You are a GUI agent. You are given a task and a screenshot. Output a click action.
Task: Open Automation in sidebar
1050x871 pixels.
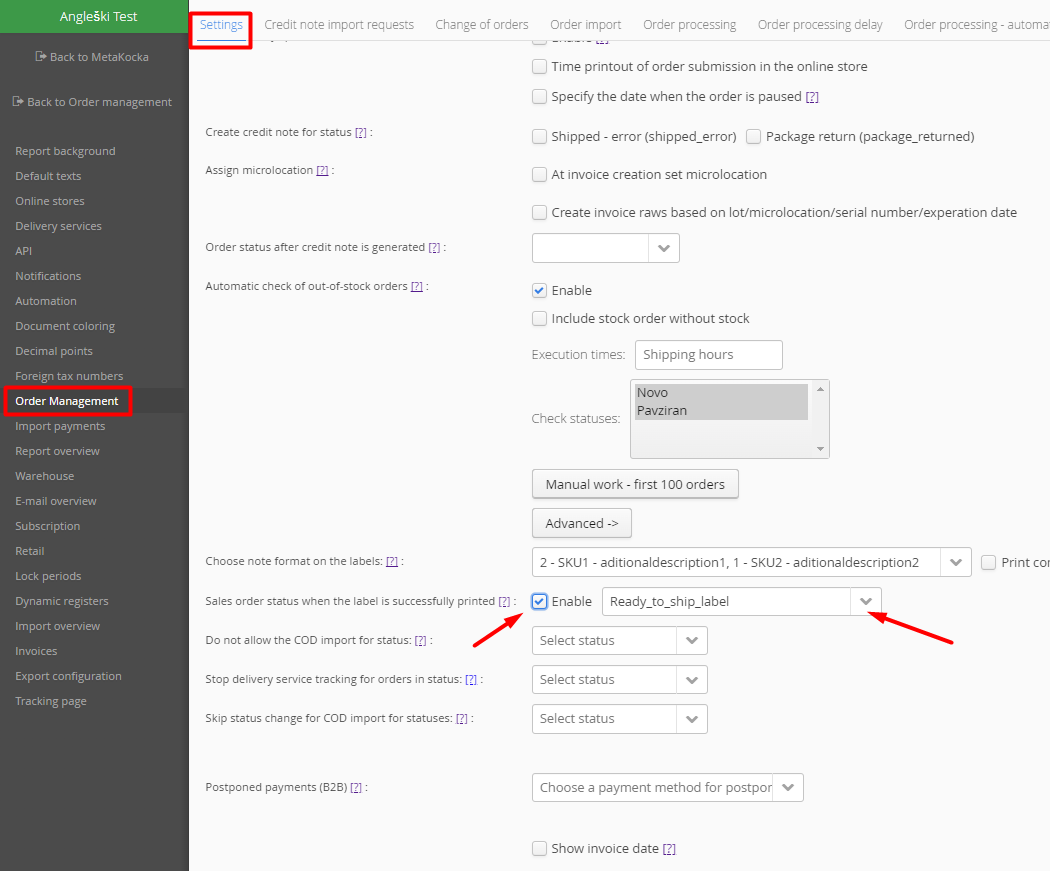click(46, 301)
